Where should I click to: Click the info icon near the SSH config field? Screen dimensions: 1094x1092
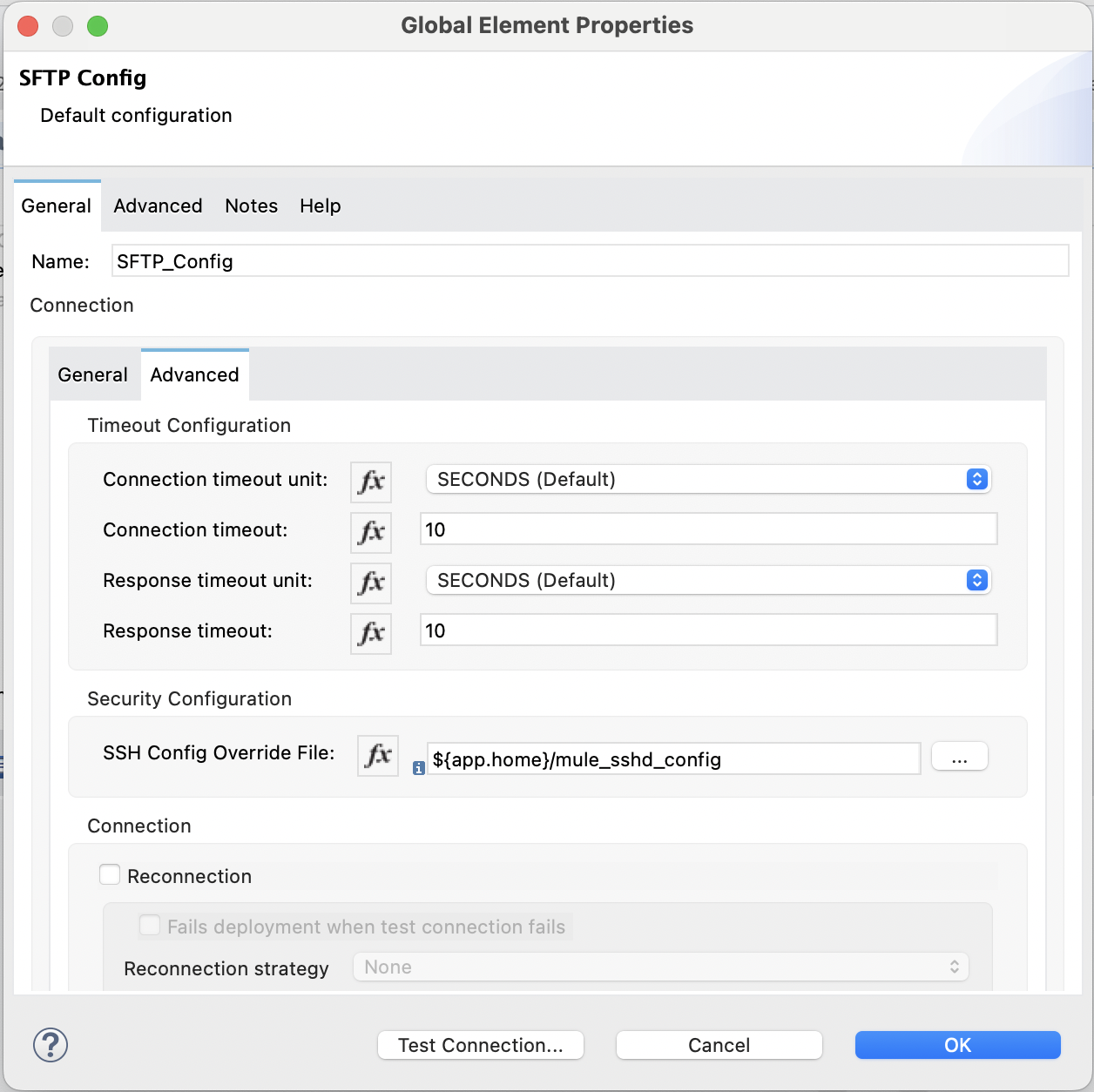point(420,772)
